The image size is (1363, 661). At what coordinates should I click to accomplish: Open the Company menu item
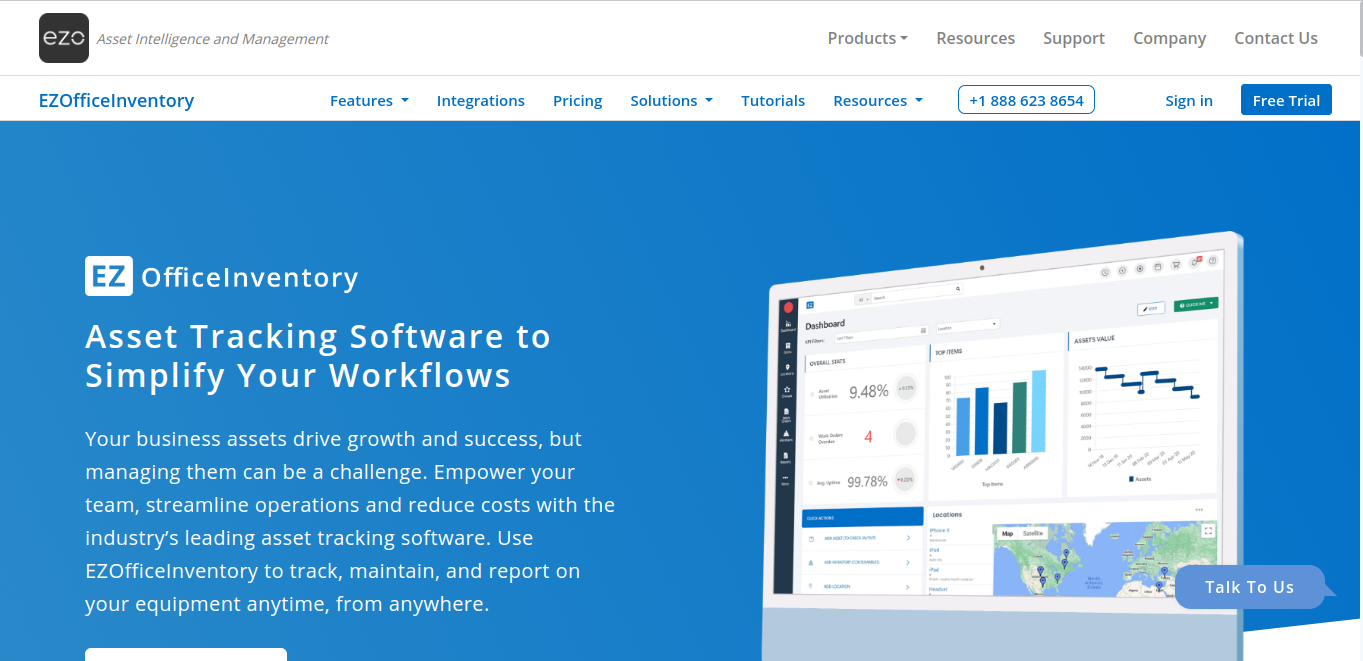(x=1169, y=38)
